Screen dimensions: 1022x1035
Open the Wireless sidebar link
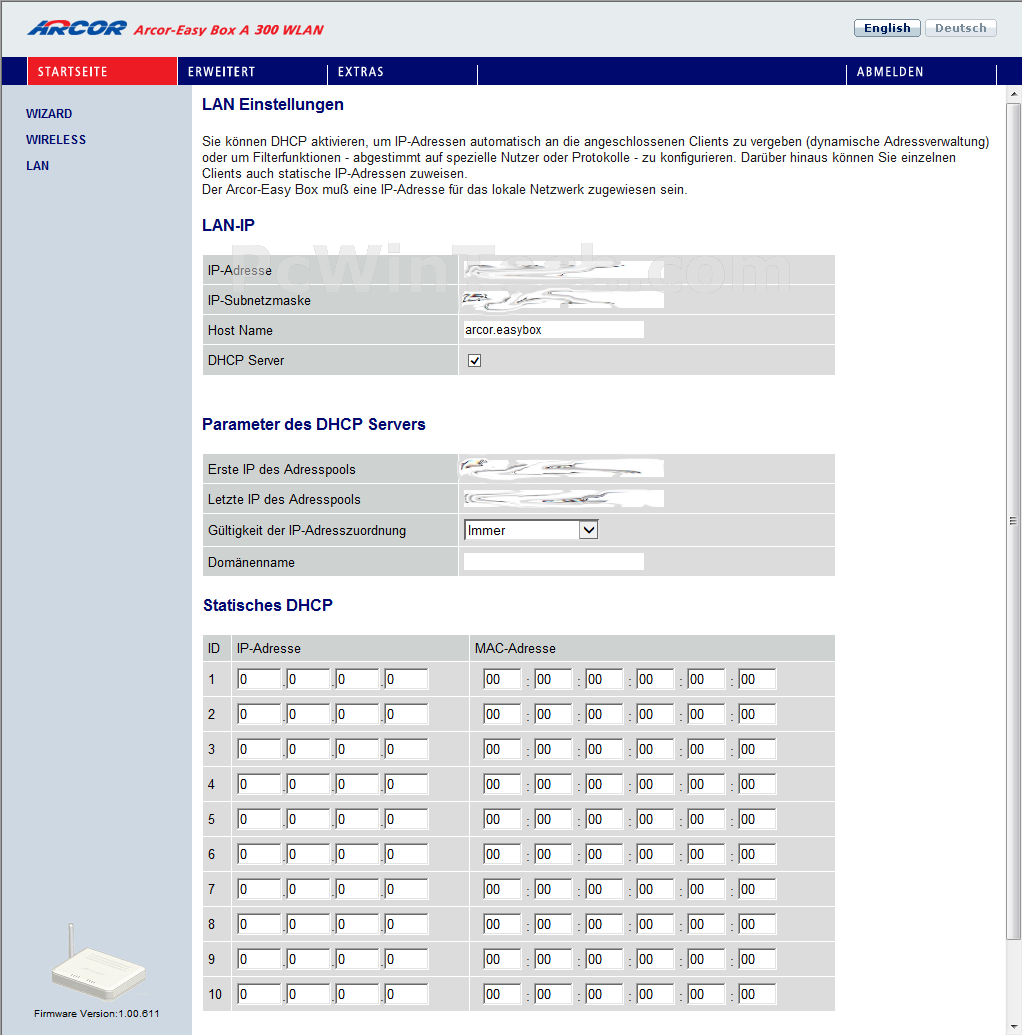click(56, 139)
